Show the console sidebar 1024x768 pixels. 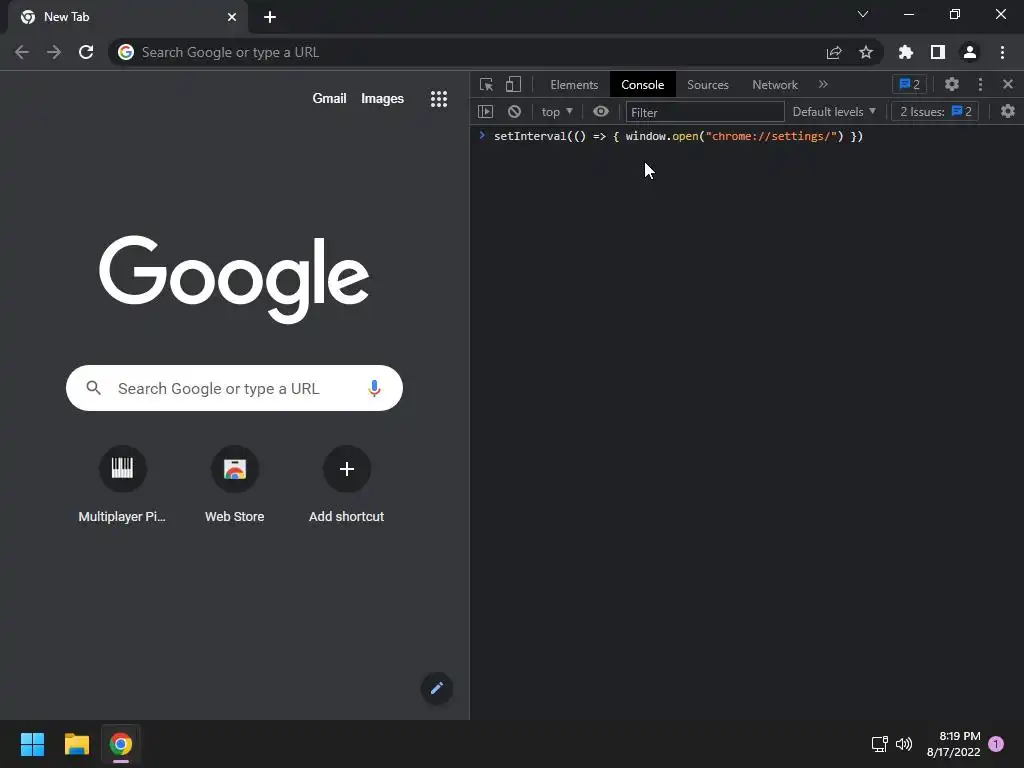point(485,112)
